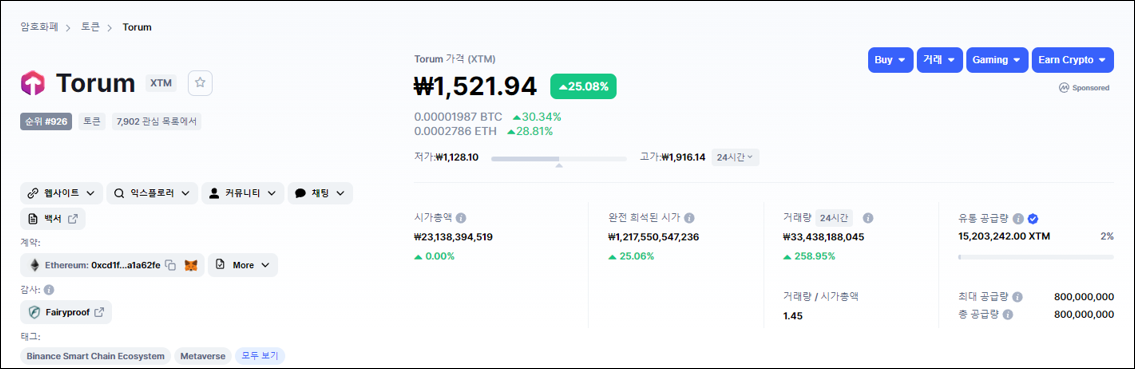Click the circulating supply progress bar
This screenshot has height=369, width=1135.
tap(1035, 257)
